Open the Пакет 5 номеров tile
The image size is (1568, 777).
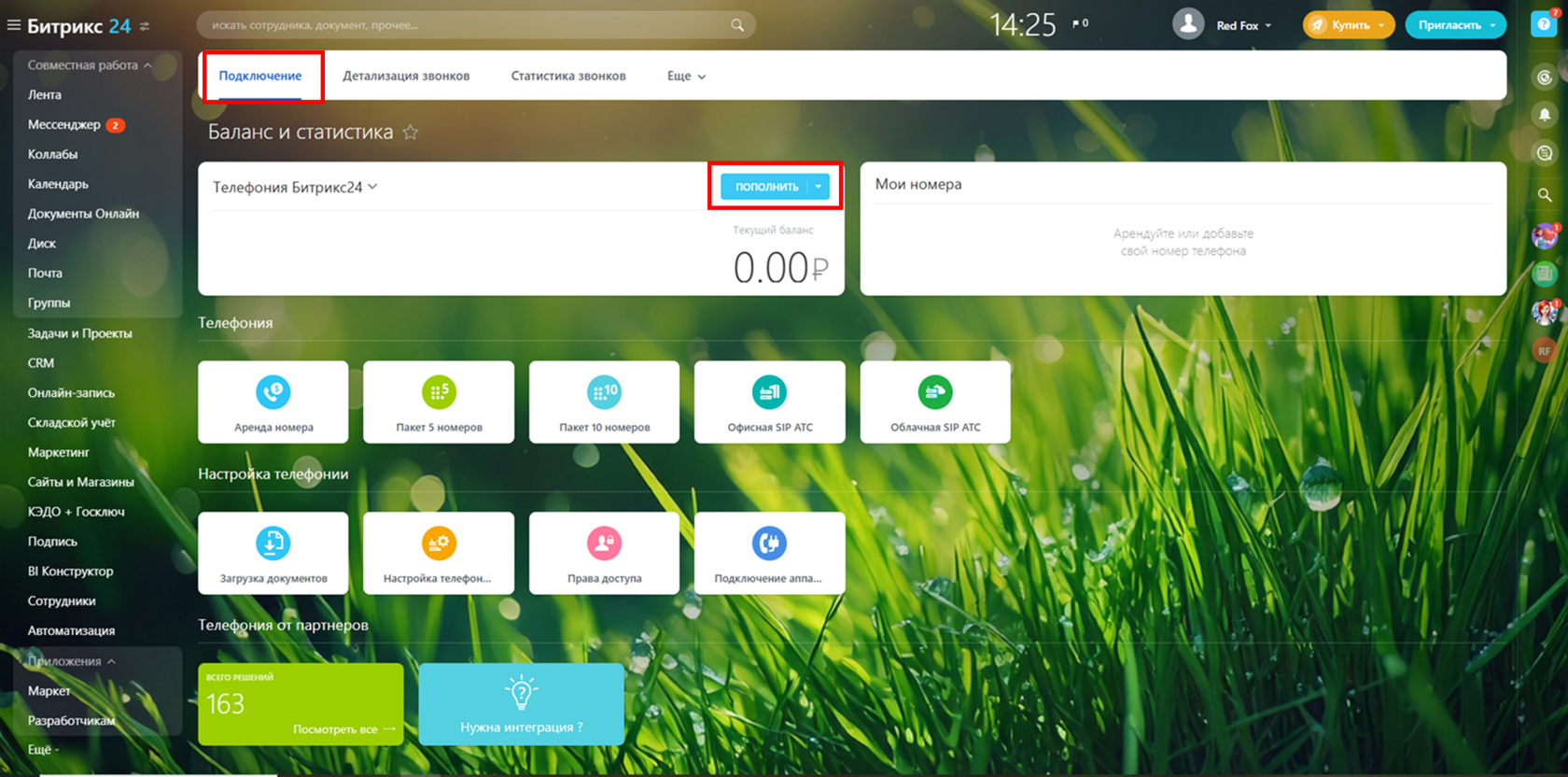tap(439, 402)
